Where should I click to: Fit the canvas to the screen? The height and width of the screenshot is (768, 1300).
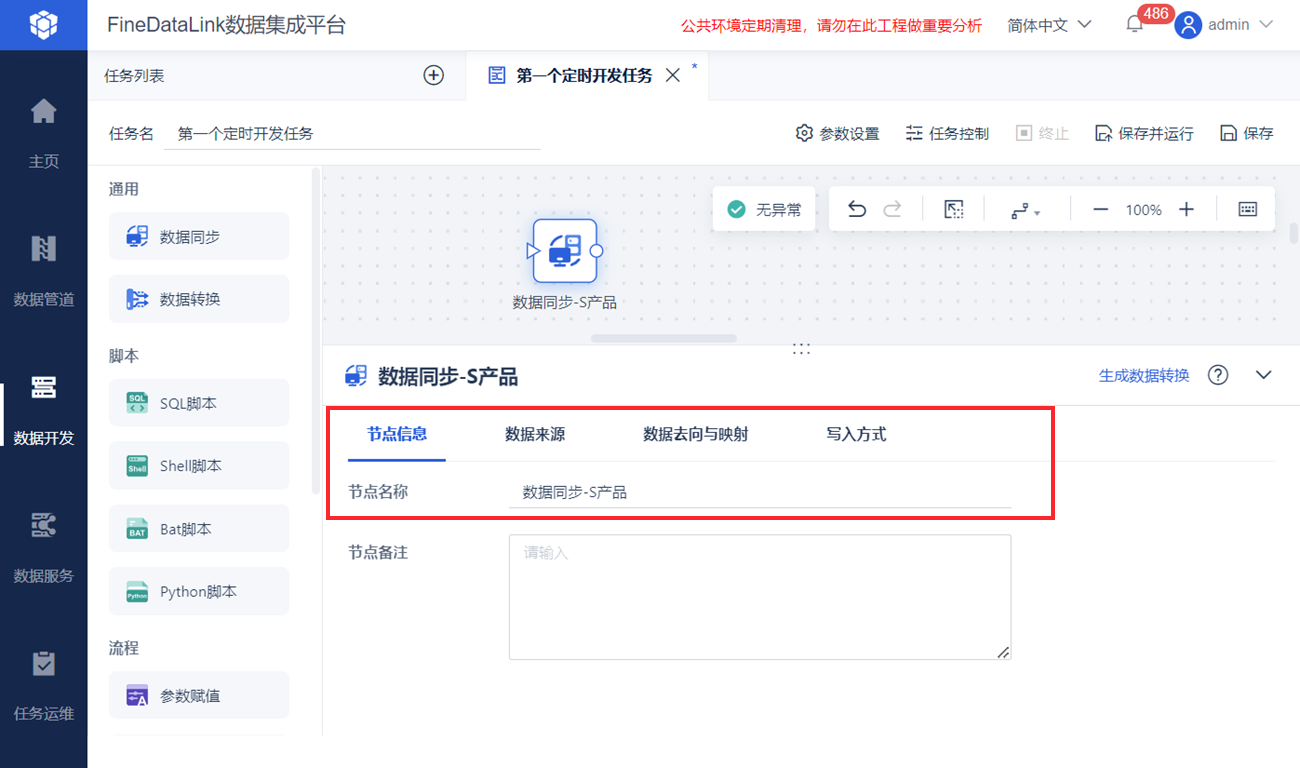click(954, 209)
